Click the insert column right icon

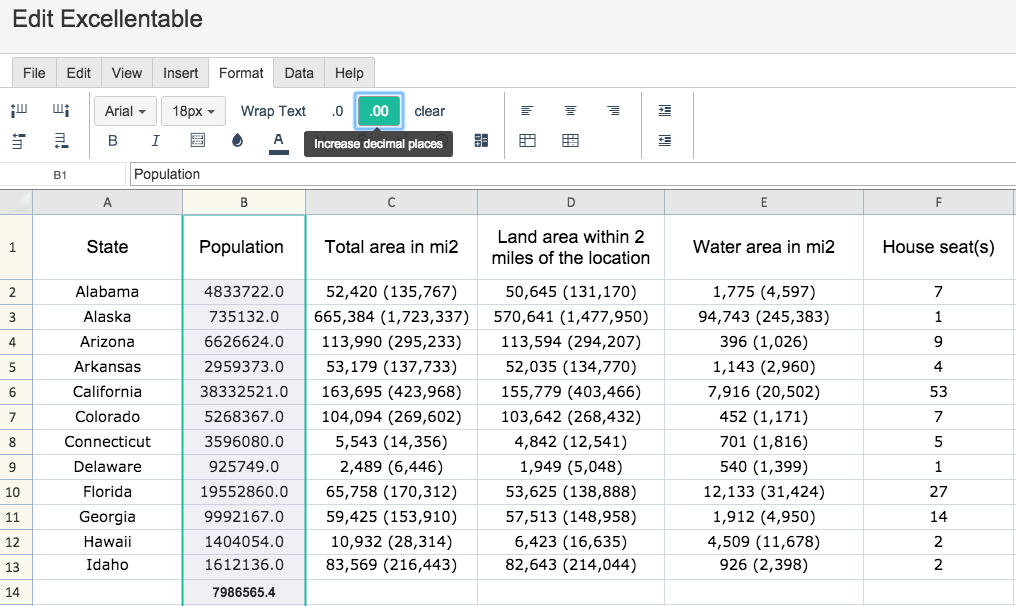pos(61,111)
